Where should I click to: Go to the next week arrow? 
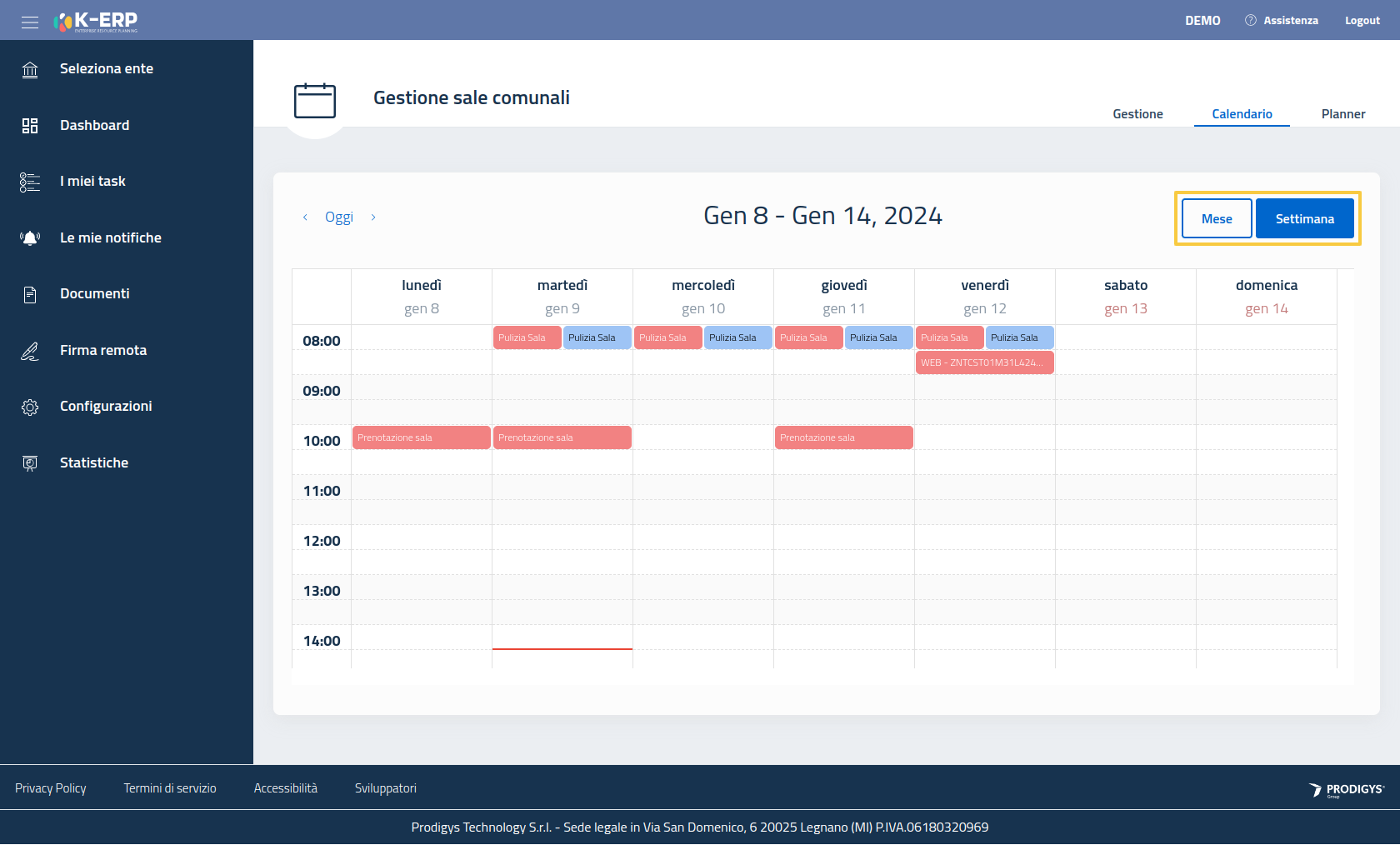click(x=373, y=217)
